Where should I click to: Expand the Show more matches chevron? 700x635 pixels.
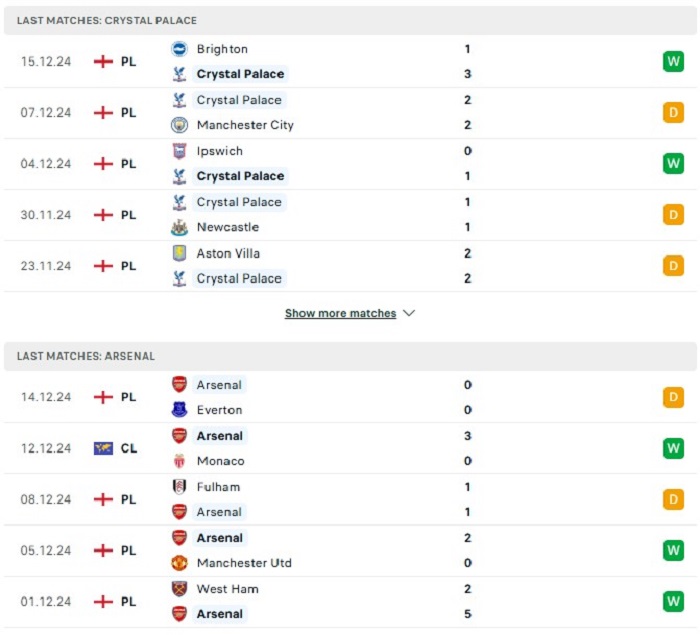[409, 313]
